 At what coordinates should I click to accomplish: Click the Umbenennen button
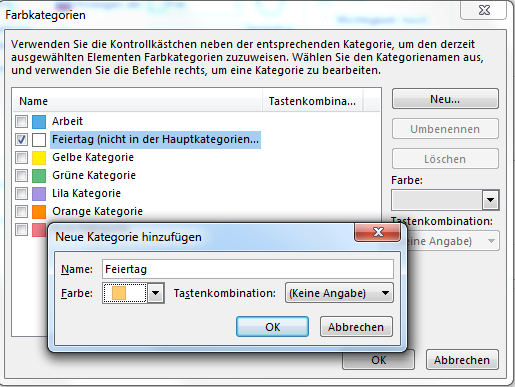[x=445, y=129]
